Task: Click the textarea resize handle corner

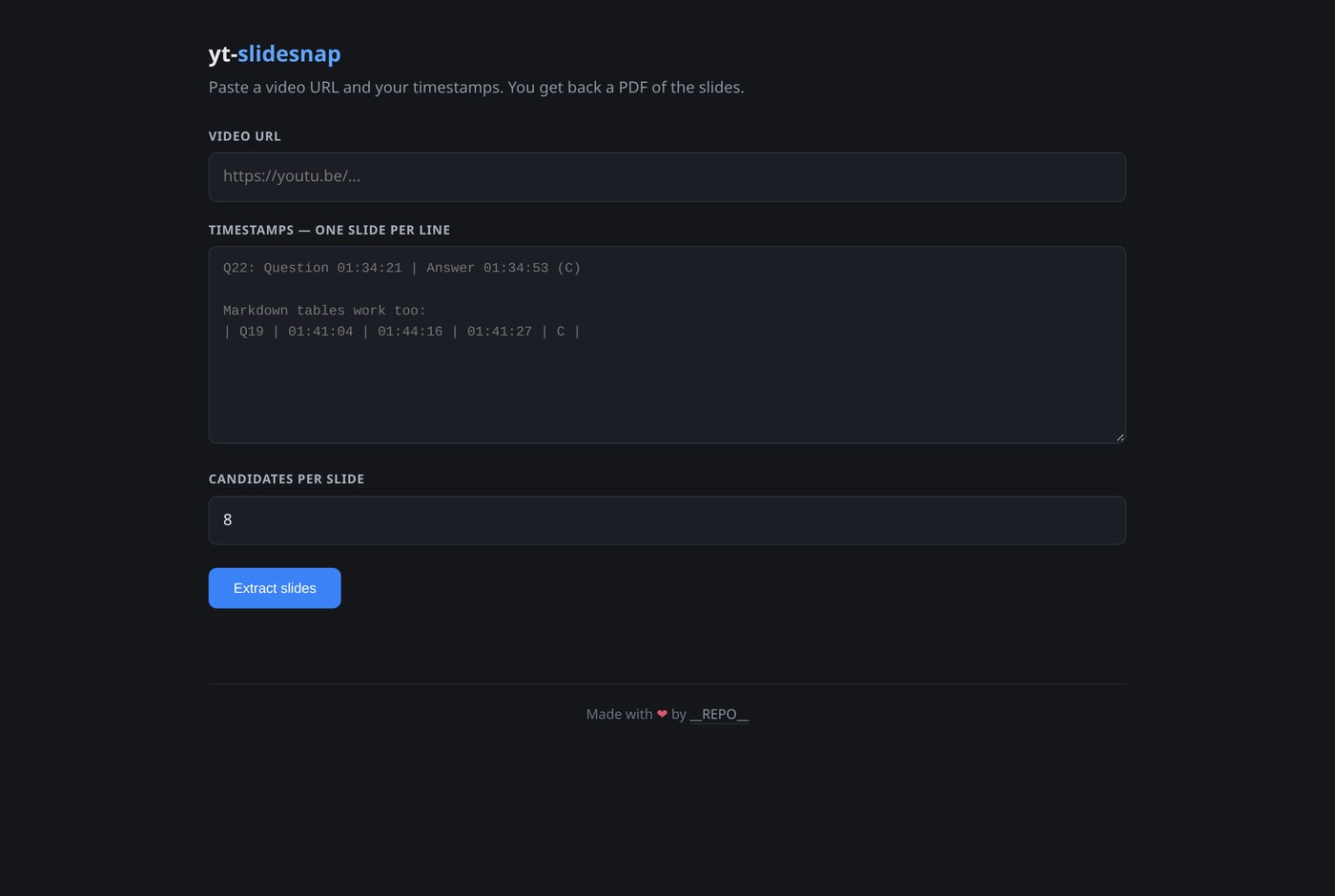Action: click(x=1119, y=437)
